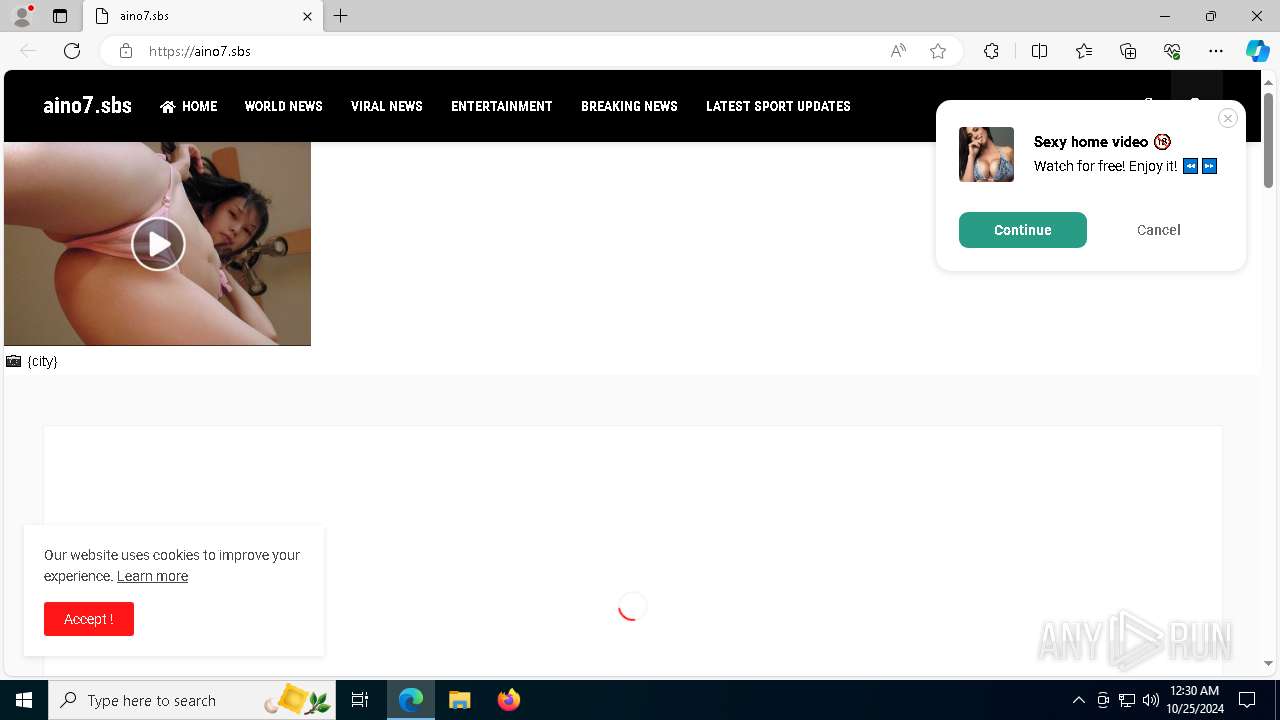Open the ENTERTAINMENT section

(502, 106)
